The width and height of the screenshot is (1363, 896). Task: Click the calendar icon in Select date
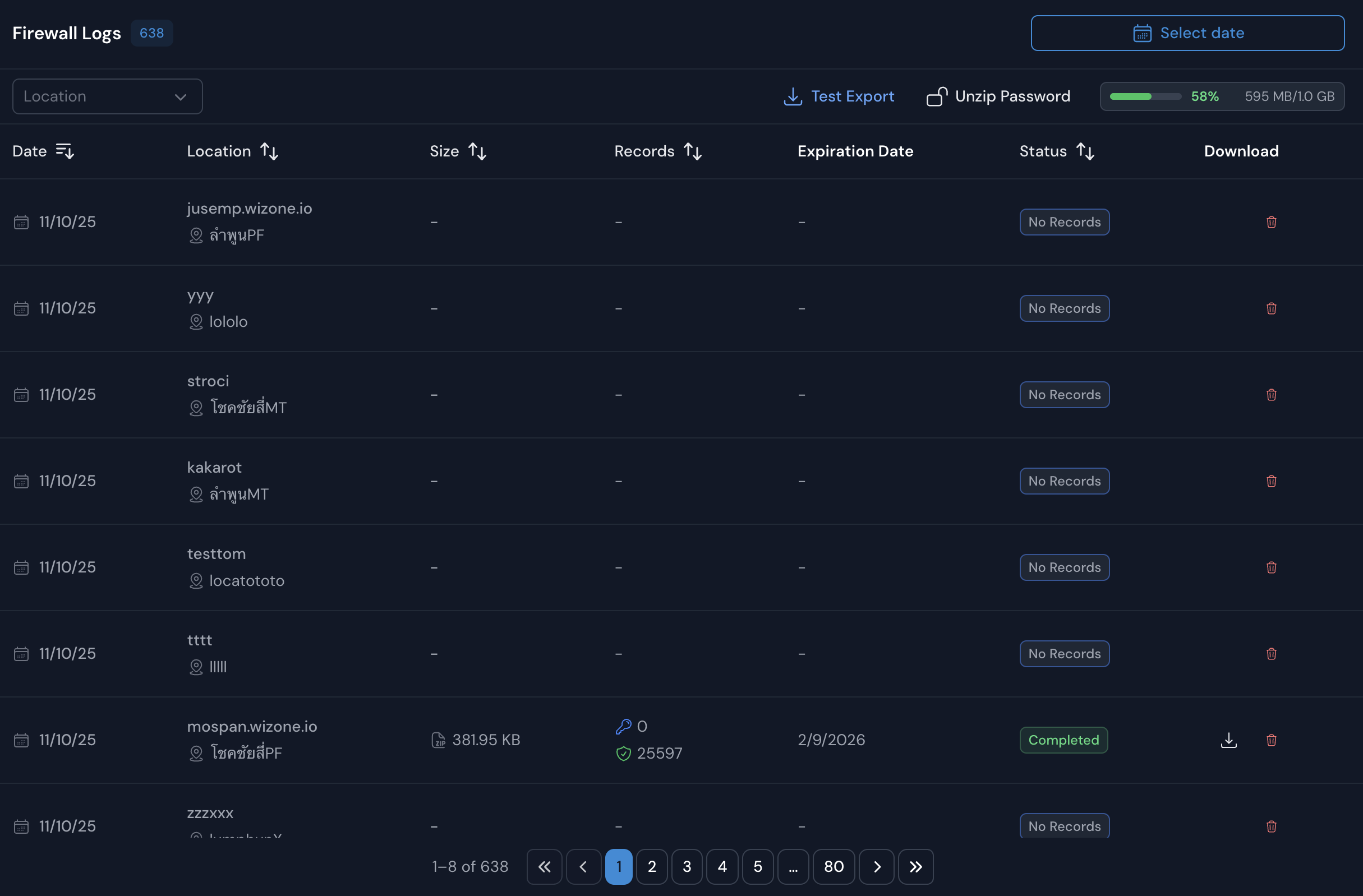click(1142, 33)
